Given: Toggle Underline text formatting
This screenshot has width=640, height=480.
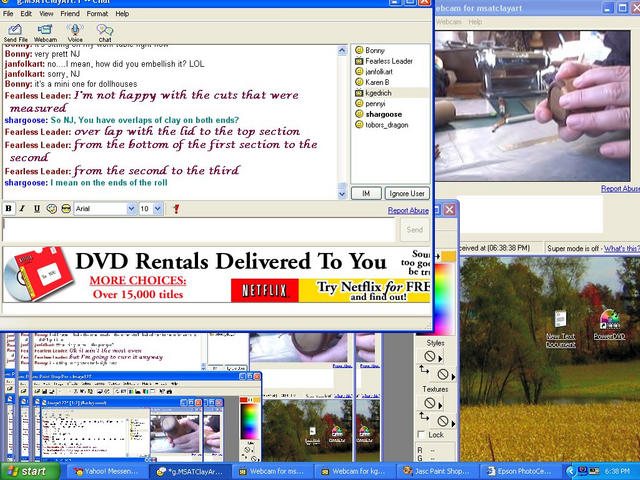Looking at the screenshot, I should 37,209.
